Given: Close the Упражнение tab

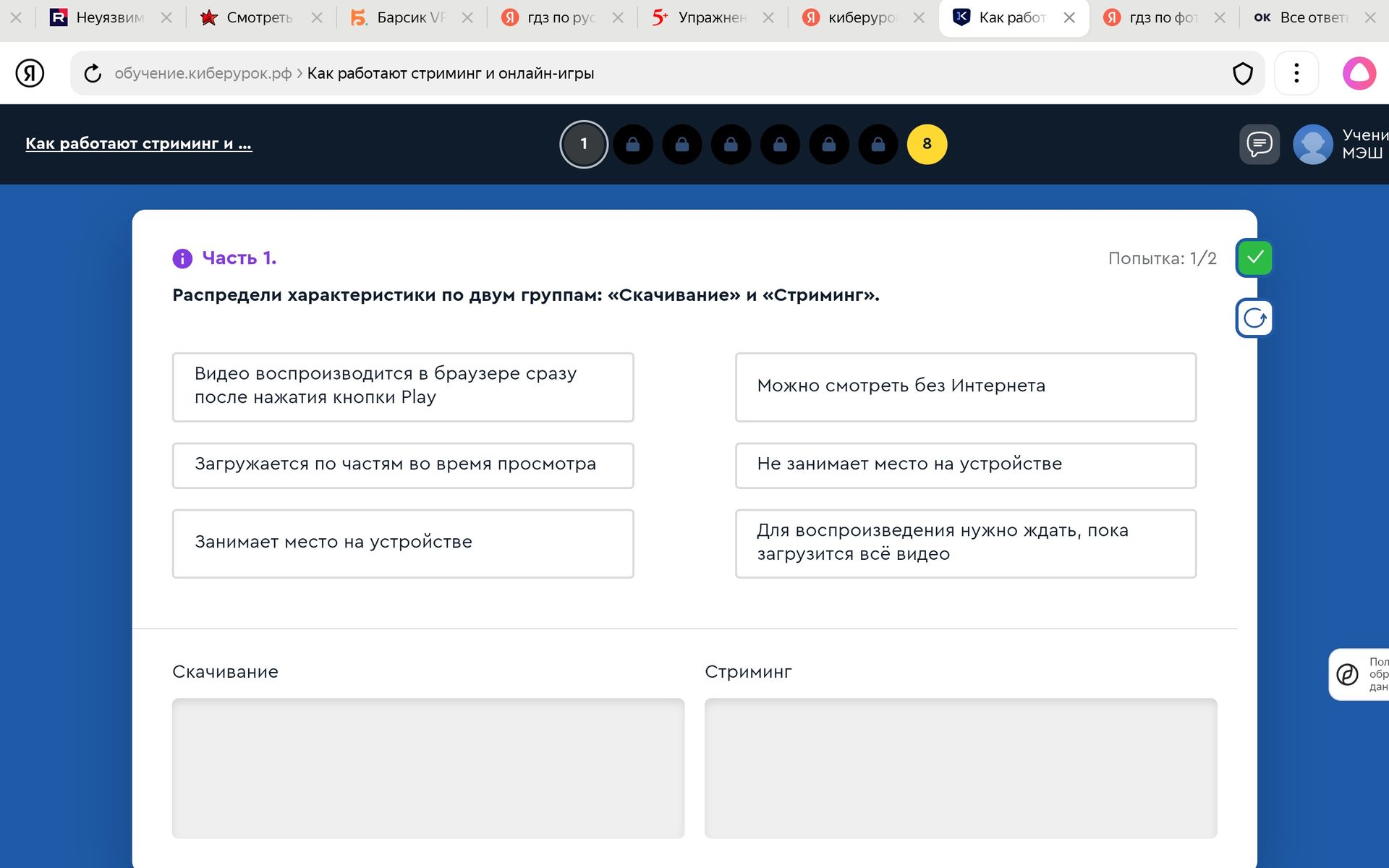Looking at the screenshot, I should [x=768, y=17].
